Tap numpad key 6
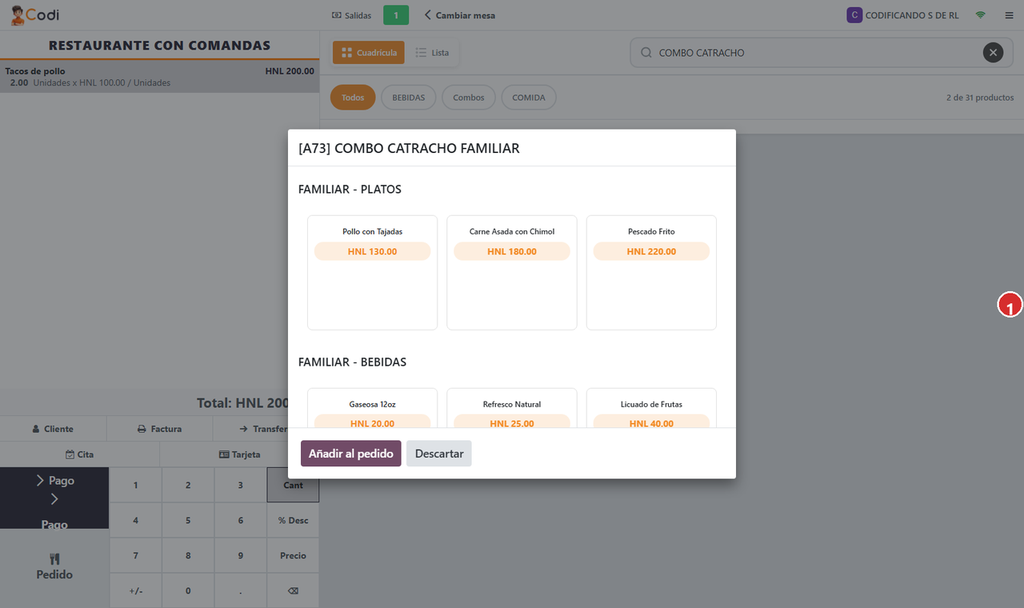The image size is (1024, 608). coord(240,520)
